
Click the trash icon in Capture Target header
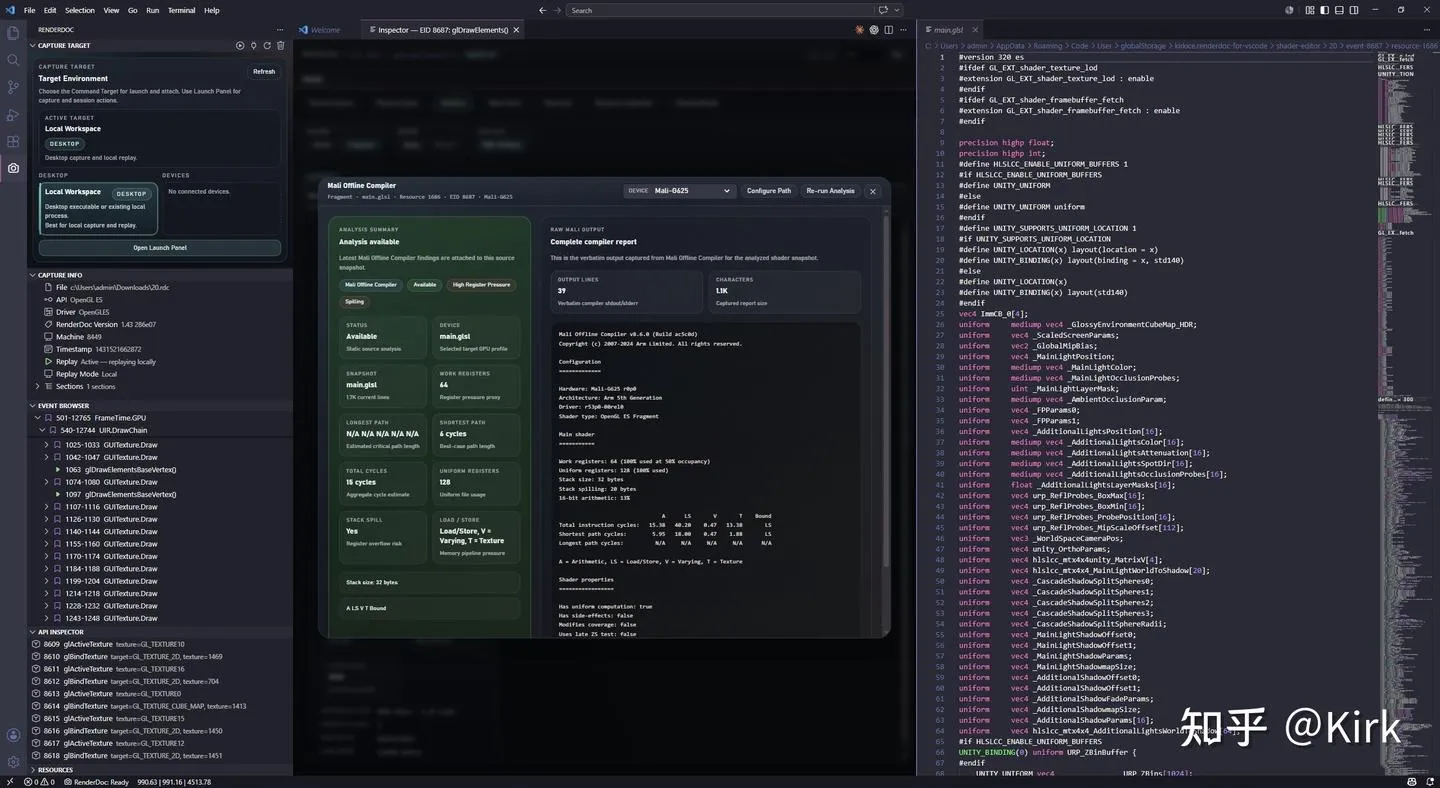[x=281, y=45]
